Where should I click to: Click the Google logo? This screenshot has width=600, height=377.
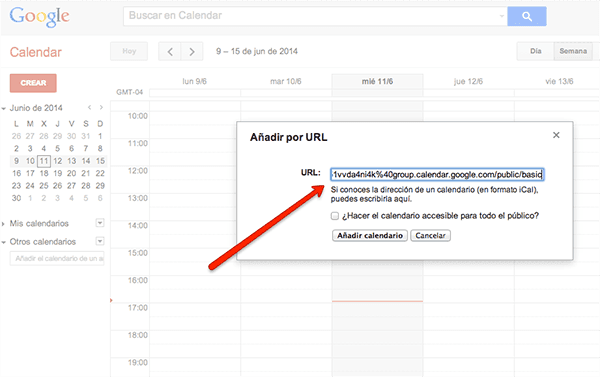(x=39, y=16)
